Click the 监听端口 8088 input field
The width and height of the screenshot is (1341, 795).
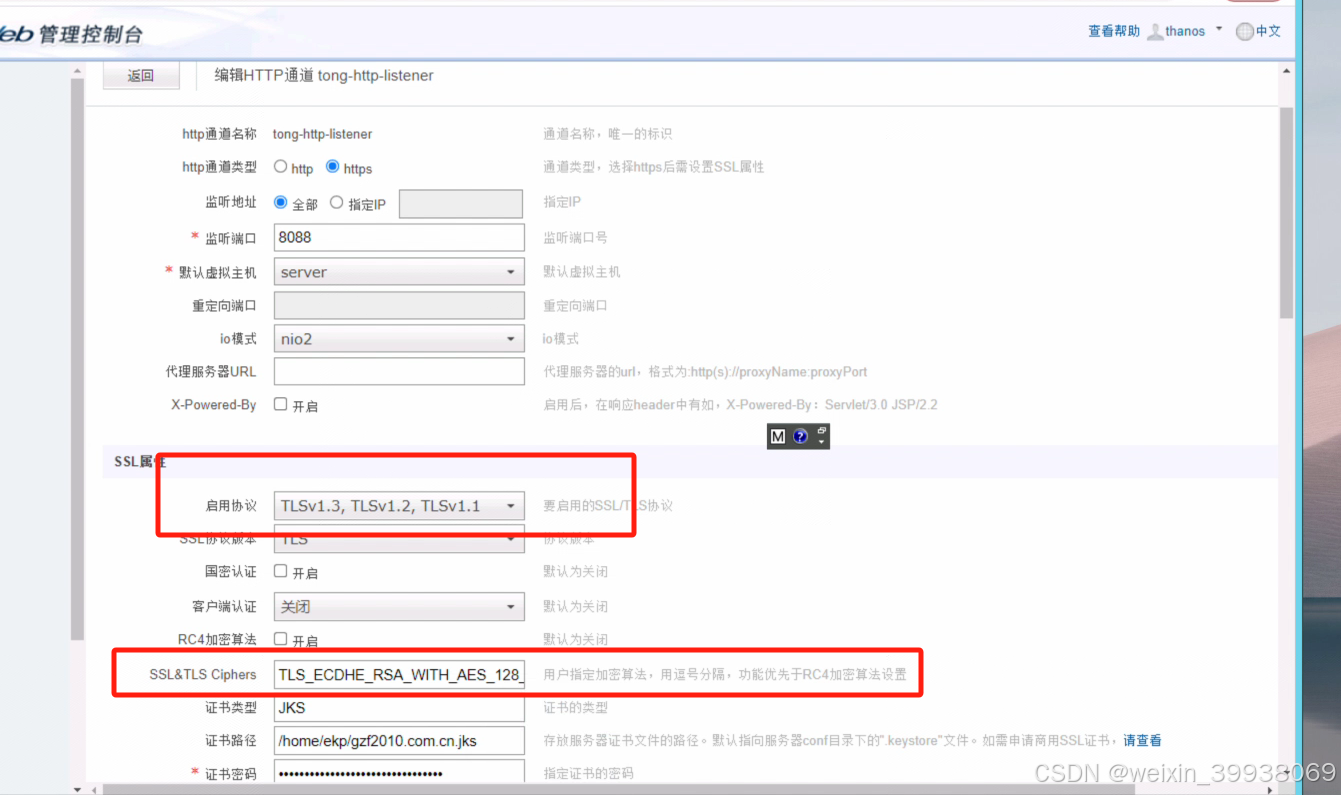click(x=398, y=237)
